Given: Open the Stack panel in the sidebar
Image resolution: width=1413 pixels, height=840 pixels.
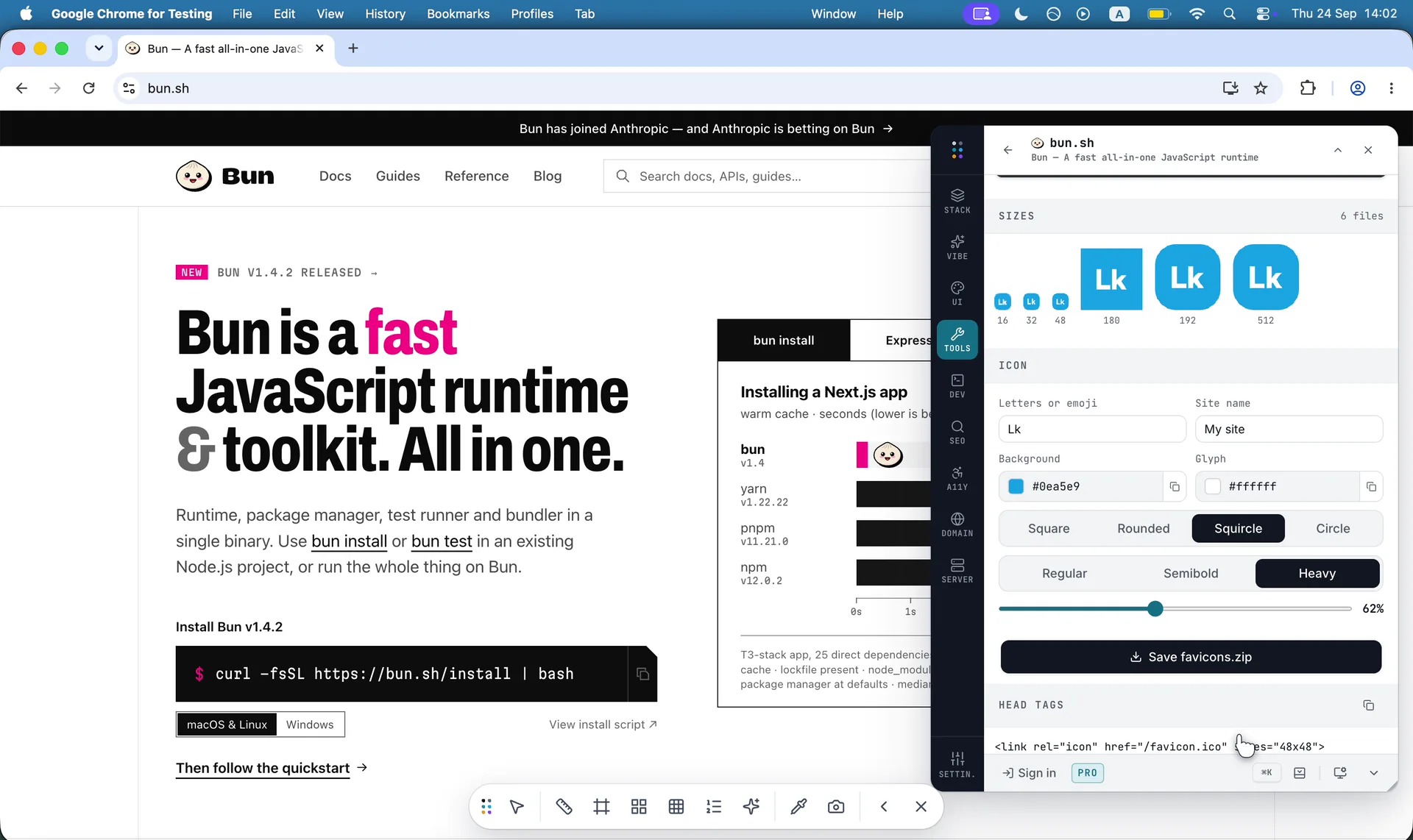Looking at the screenshot, I should (x=957, y=201).
